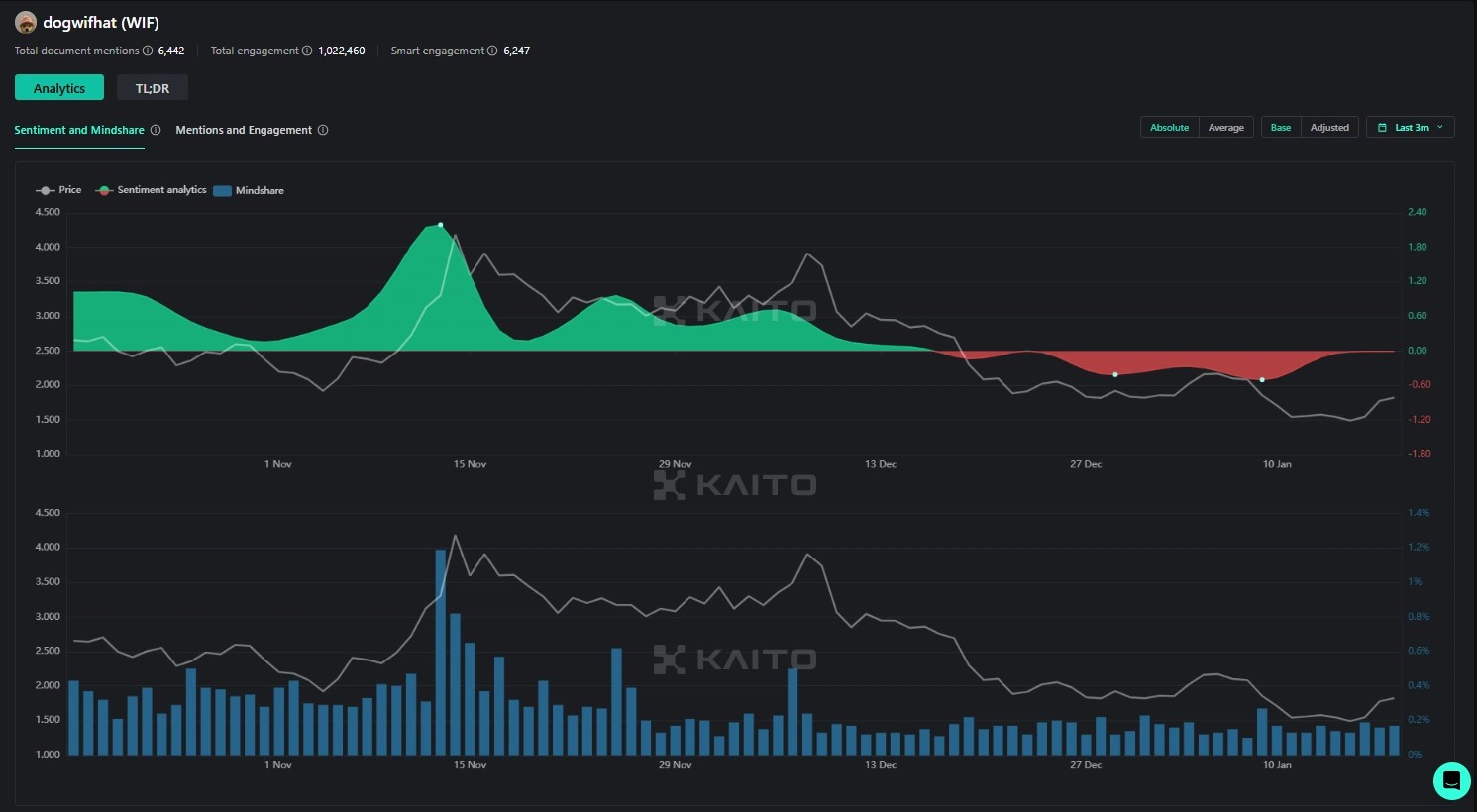Click the sentiment peak marker dot near 15 Nov
The width and height of the screenshot is (1477, 812).
click(441, 225)
